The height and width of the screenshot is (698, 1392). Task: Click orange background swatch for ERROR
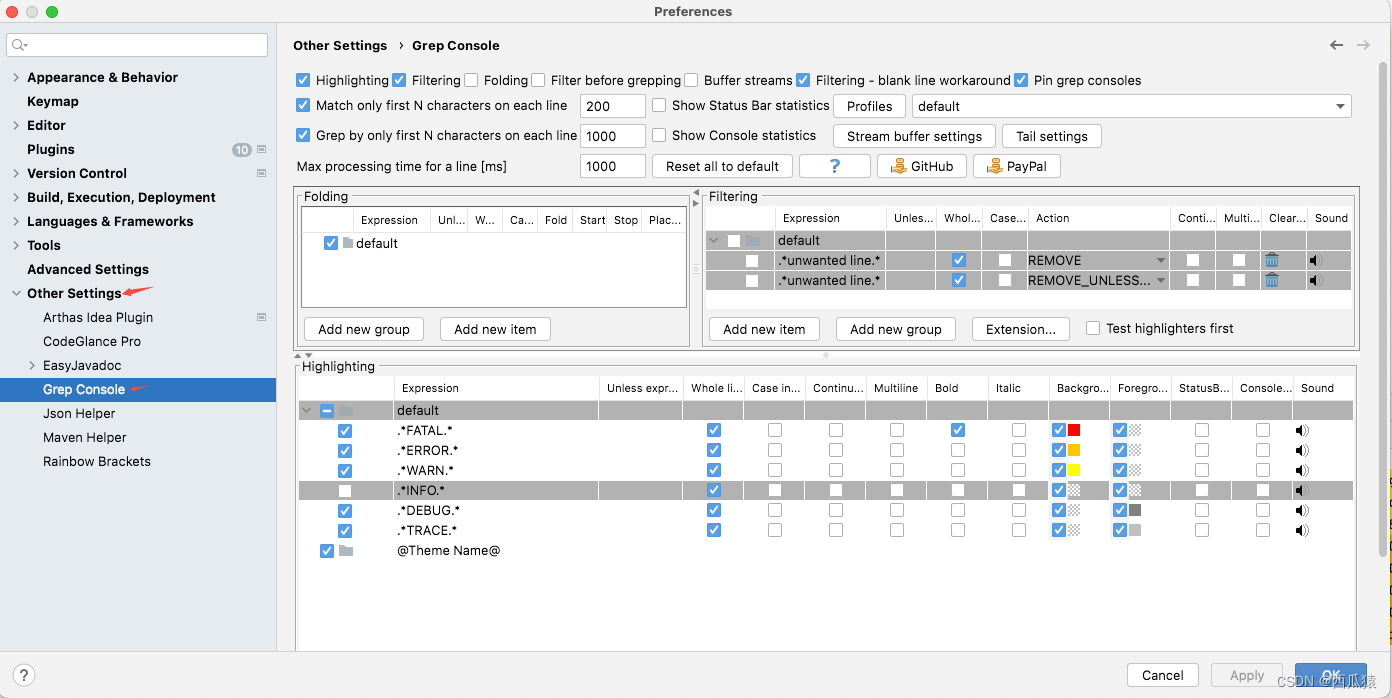click(x=1074, y=450)
